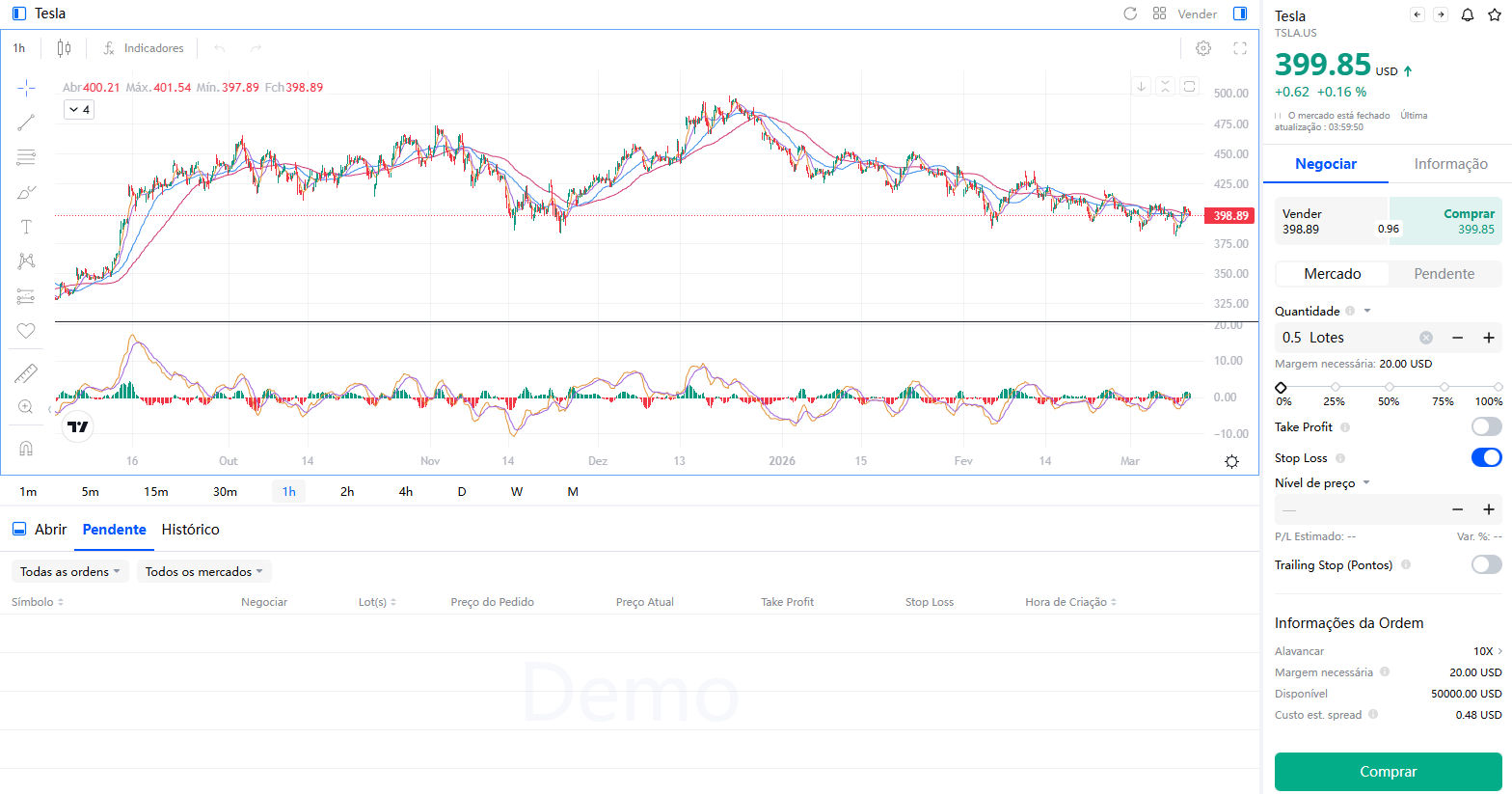Screen dimensions: 1512x794
Task: Enter fullscreen chart mode
Action: [x=1240, y=48]
